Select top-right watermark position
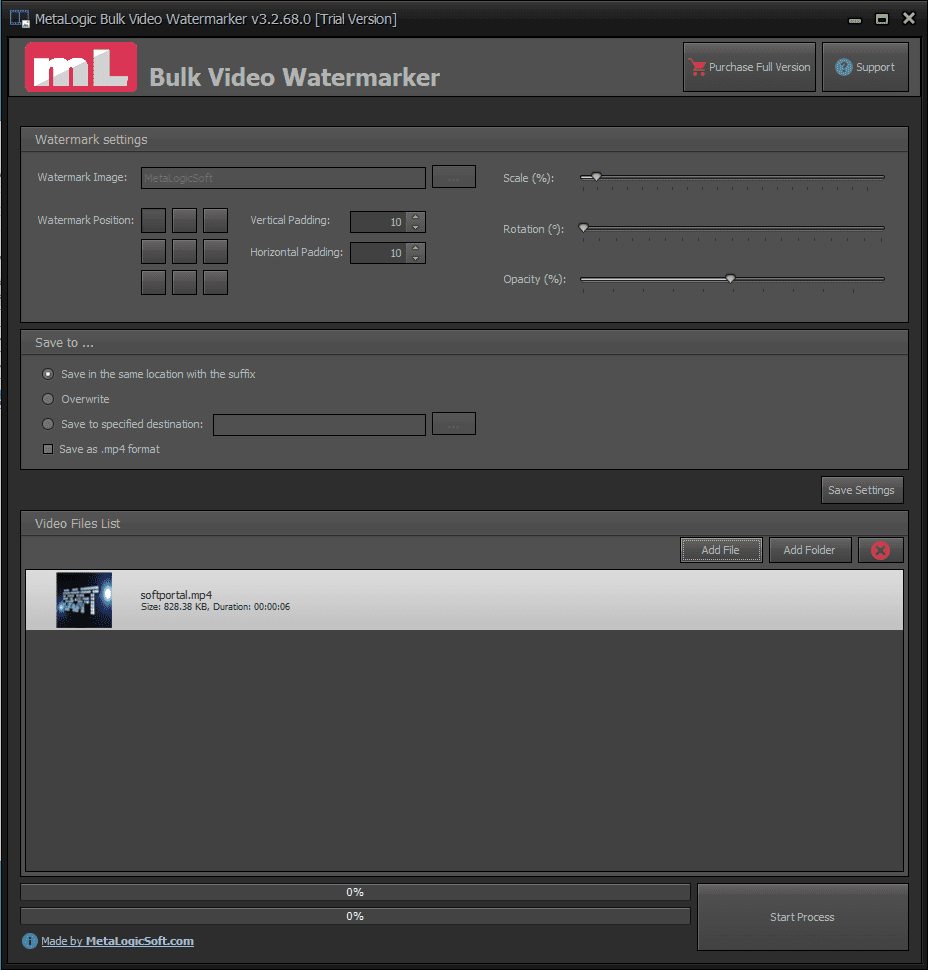 tap(215, 220)
